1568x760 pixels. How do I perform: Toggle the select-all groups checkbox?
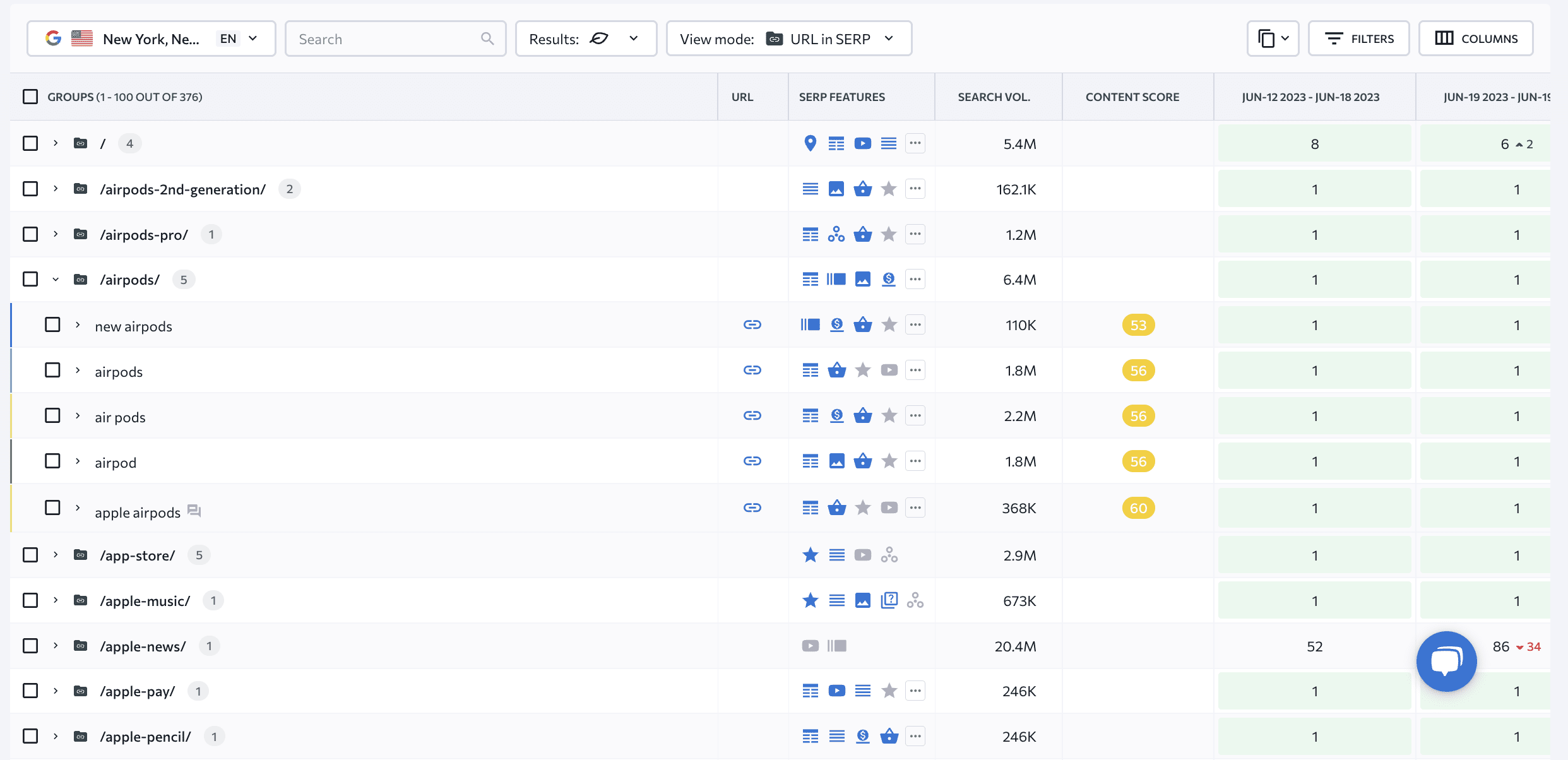pos(30,97)
